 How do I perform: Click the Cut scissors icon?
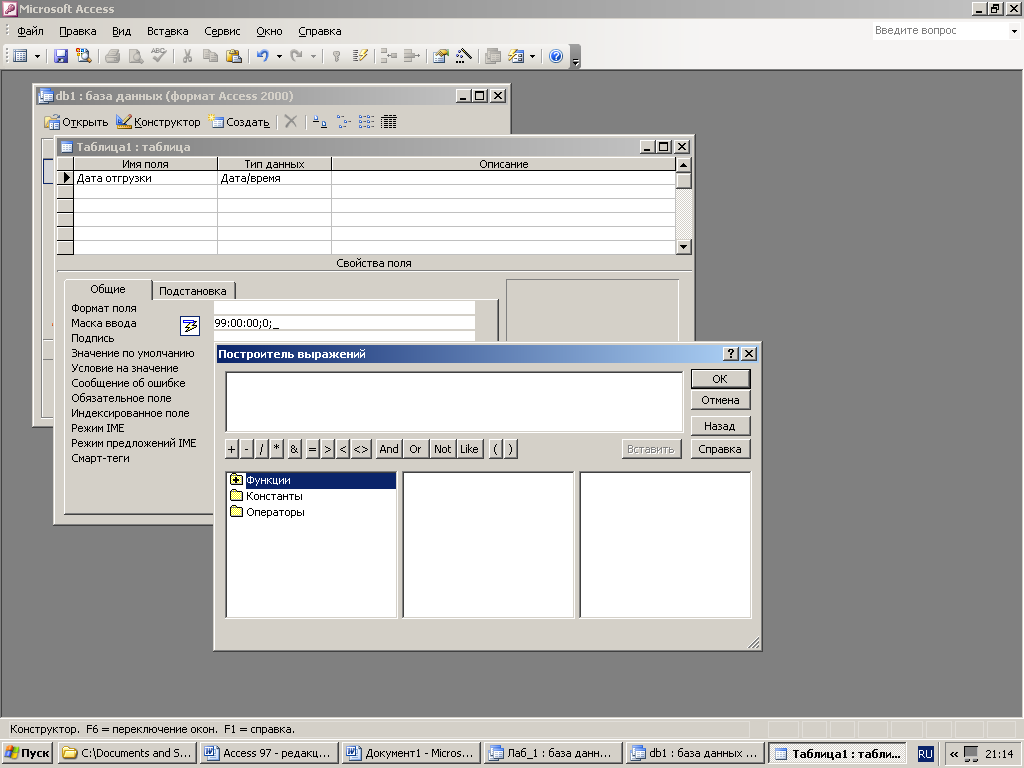pos(187,56)
